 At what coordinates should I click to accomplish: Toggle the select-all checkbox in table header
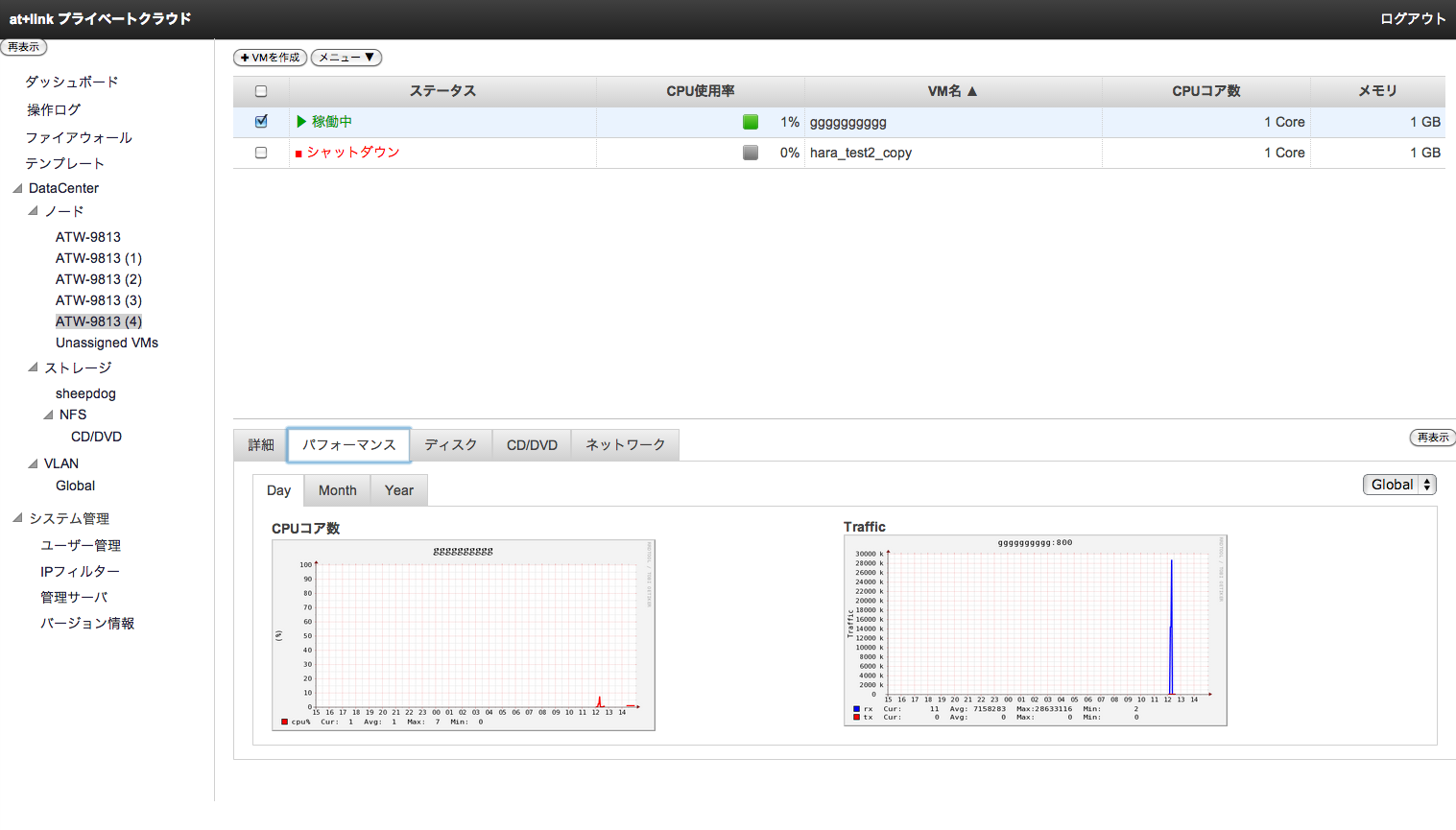point(261,91)
